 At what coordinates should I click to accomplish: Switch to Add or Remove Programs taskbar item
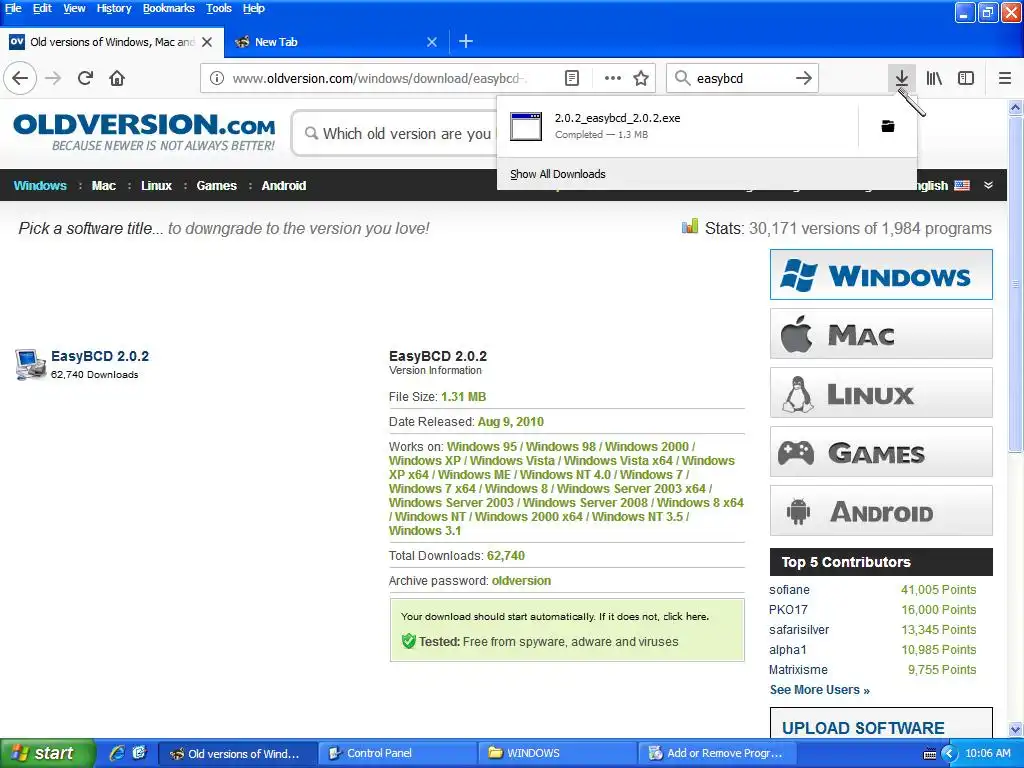point(718,753)
